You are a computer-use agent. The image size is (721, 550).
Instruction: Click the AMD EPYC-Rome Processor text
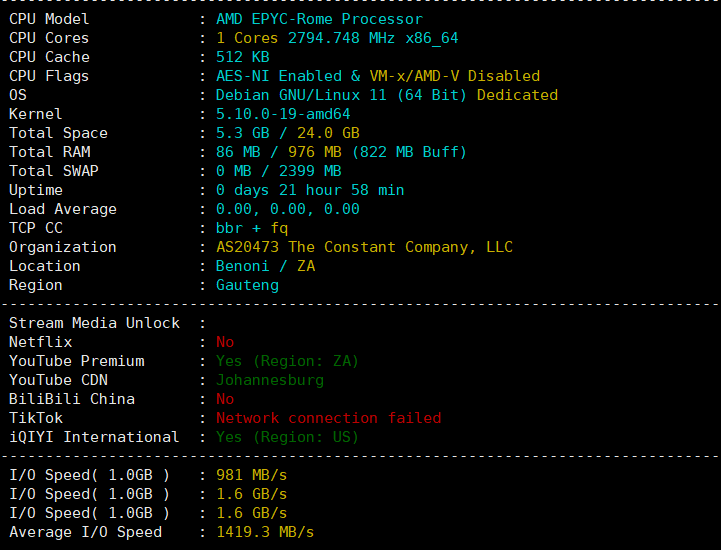tap(319, 19)
